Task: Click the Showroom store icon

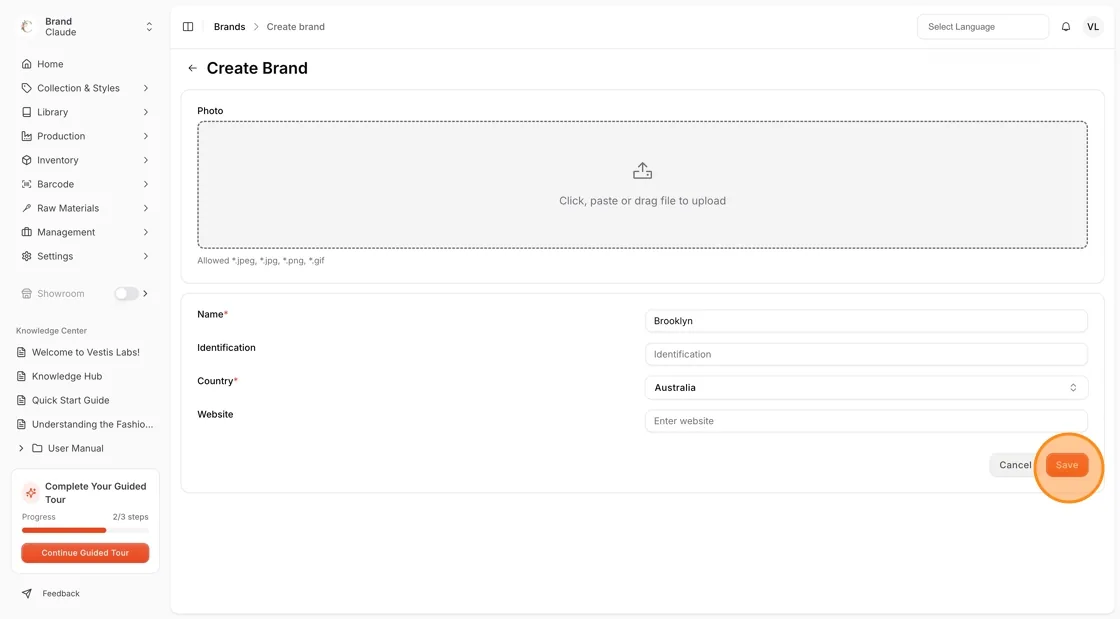Action: point(26,293)
